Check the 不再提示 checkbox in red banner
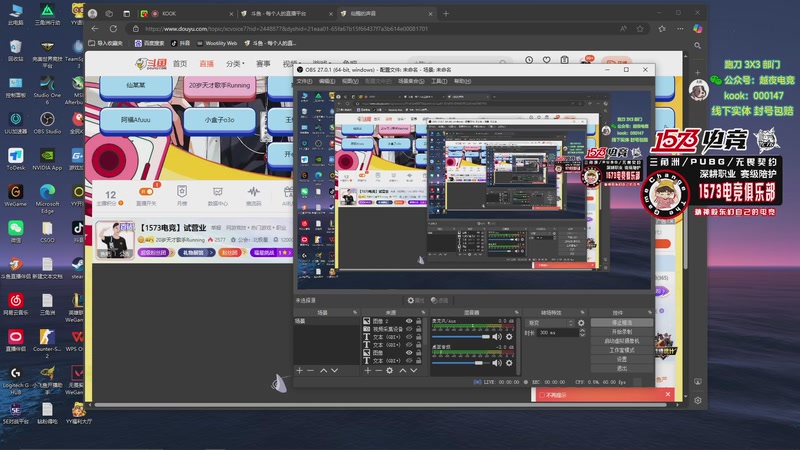 (542, 395)
